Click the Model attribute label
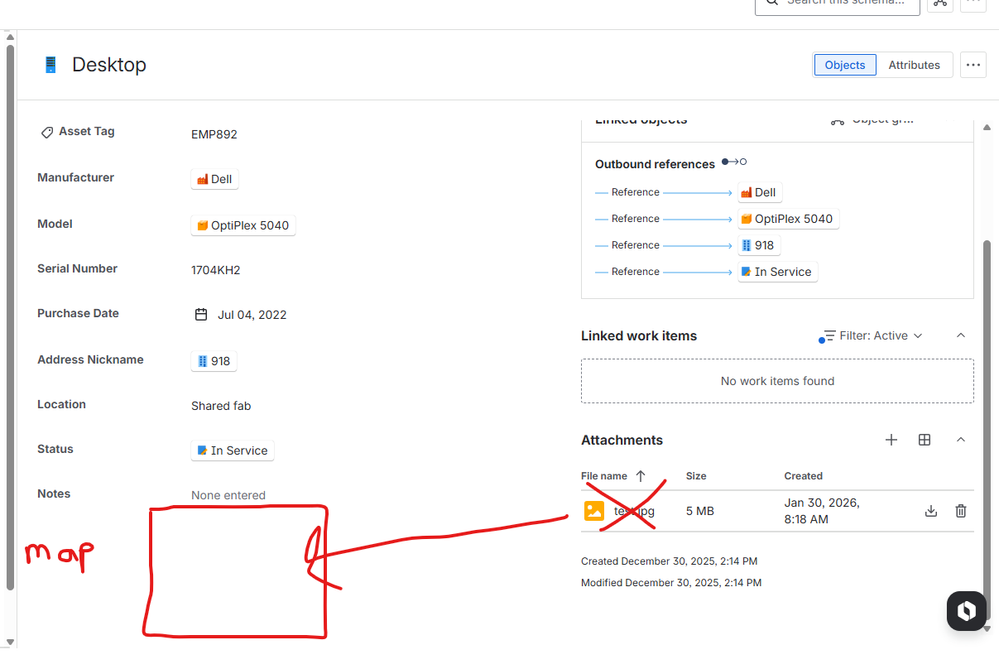The width and height of the screenshot is (999, 651). pyautogui.click(x=55, y=224)
